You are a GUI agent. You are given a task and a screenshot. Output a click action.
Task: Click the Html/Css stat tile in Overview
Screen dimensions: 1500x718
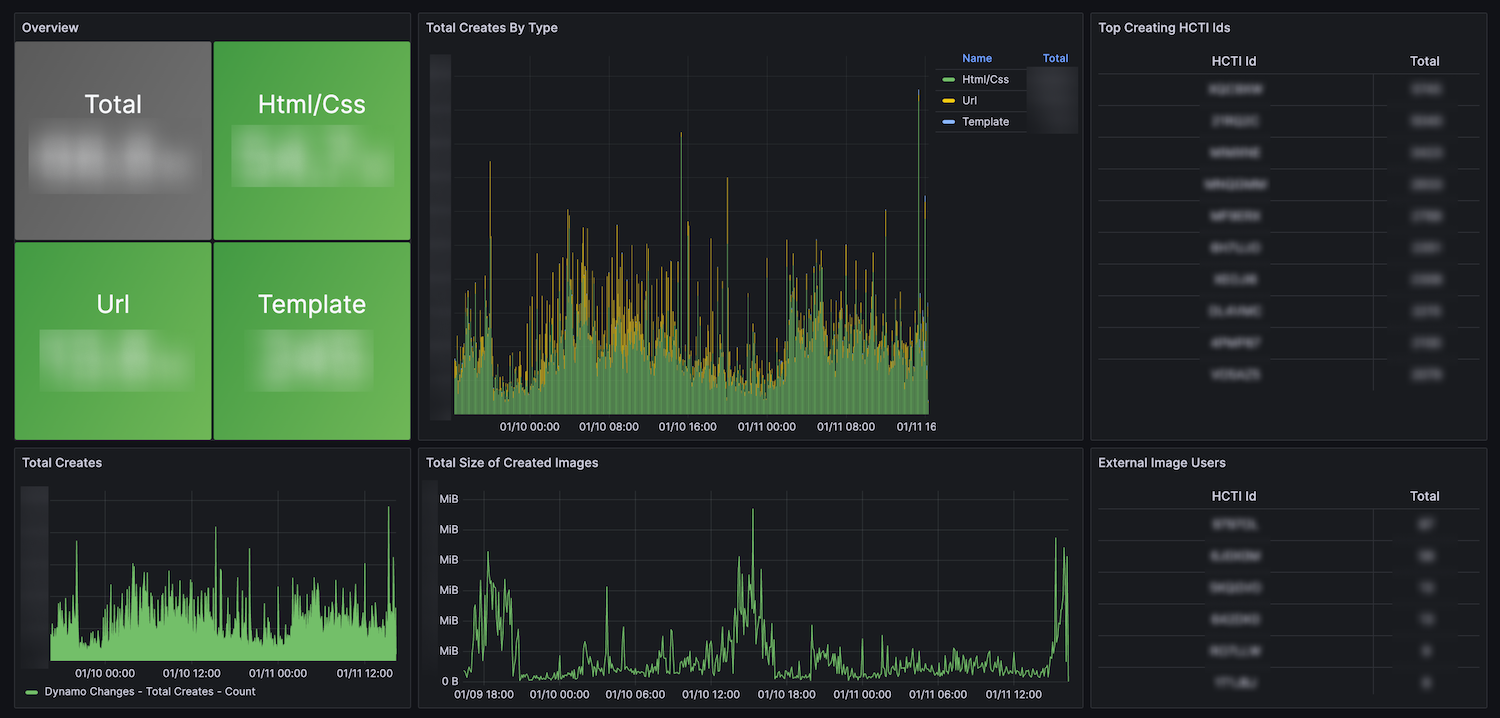[312, 141]
